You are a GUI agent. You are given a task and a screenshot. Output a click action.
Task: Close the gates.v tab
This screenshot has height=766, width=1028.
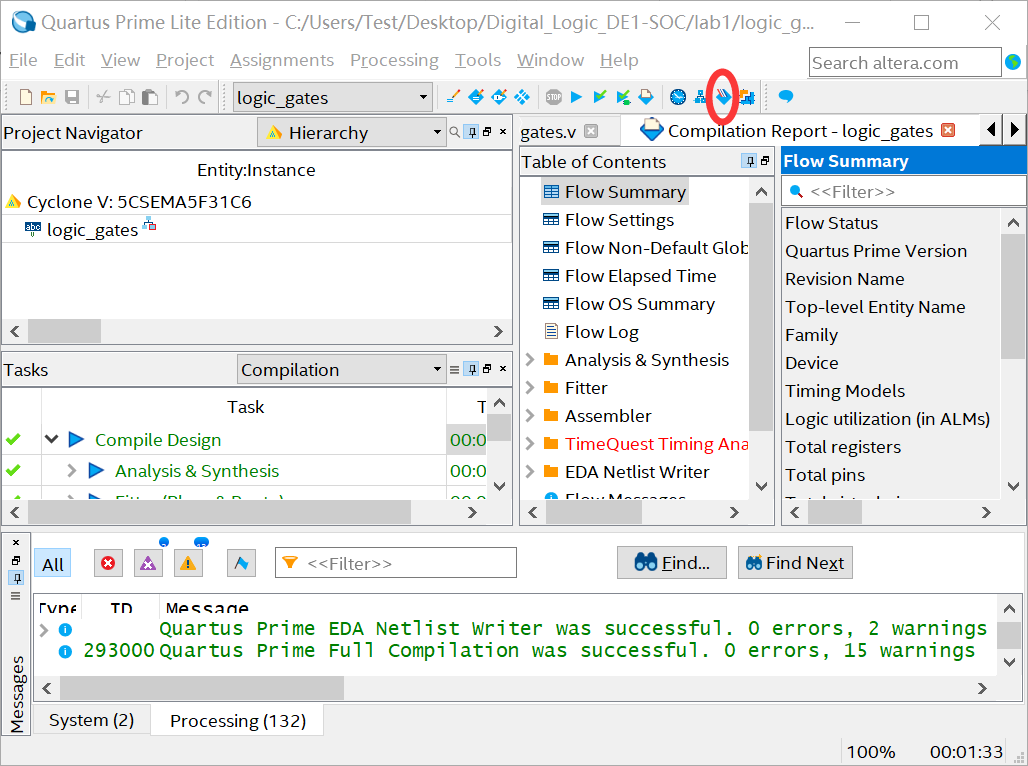pyautogui.click(x=591, y=131)
